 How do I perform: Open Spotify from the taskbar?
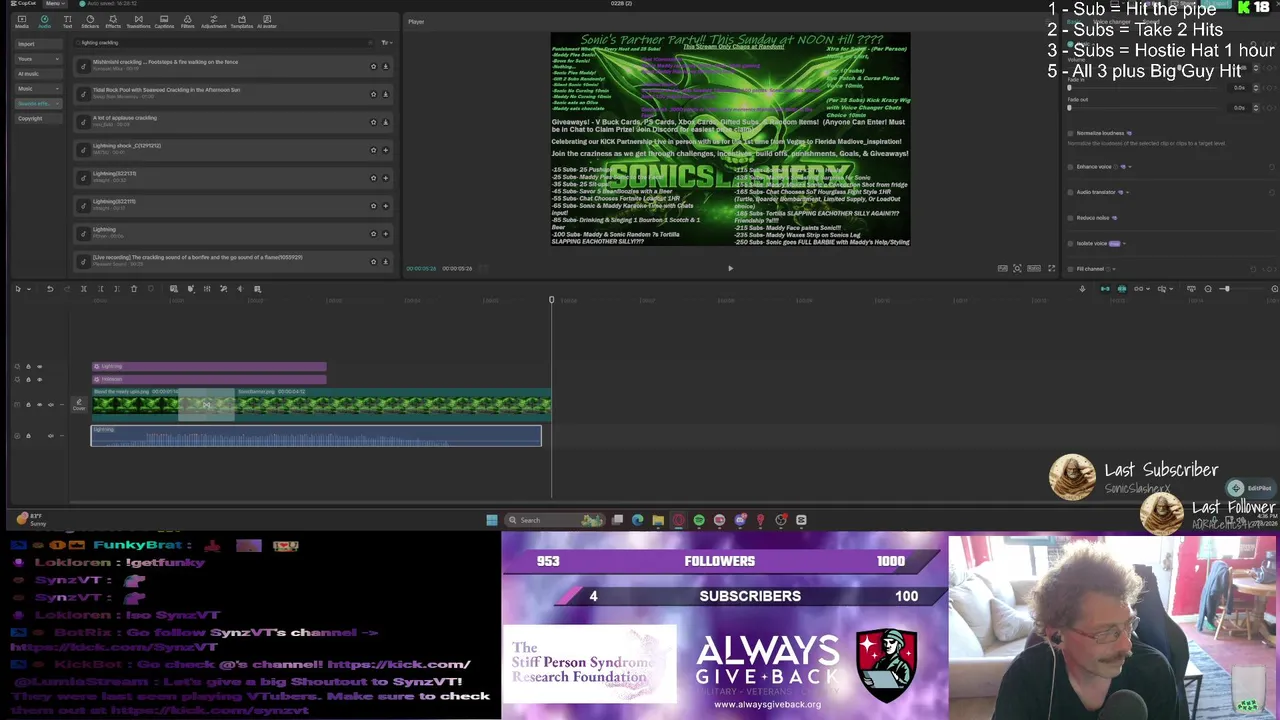[x=699, y=520]
